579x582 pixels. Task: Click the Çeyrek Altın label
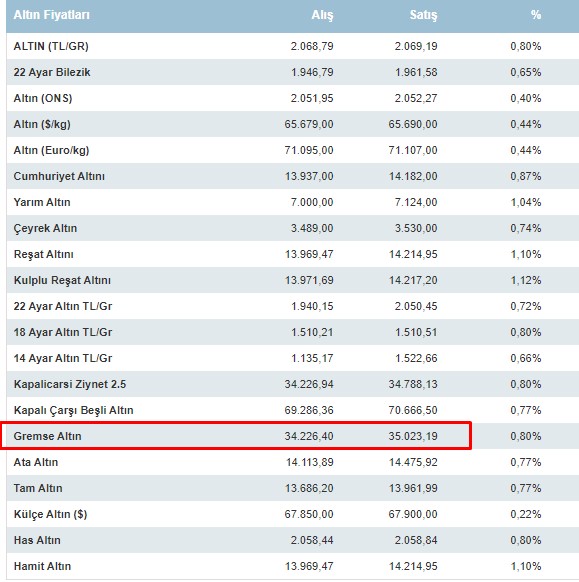45,228
